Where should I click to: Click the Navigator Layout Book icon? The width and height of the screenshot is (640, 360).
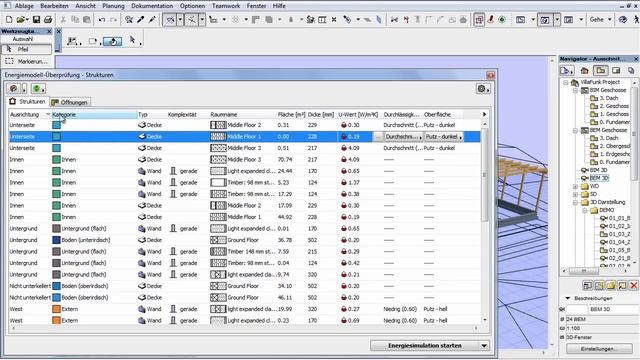click(616, 71)
